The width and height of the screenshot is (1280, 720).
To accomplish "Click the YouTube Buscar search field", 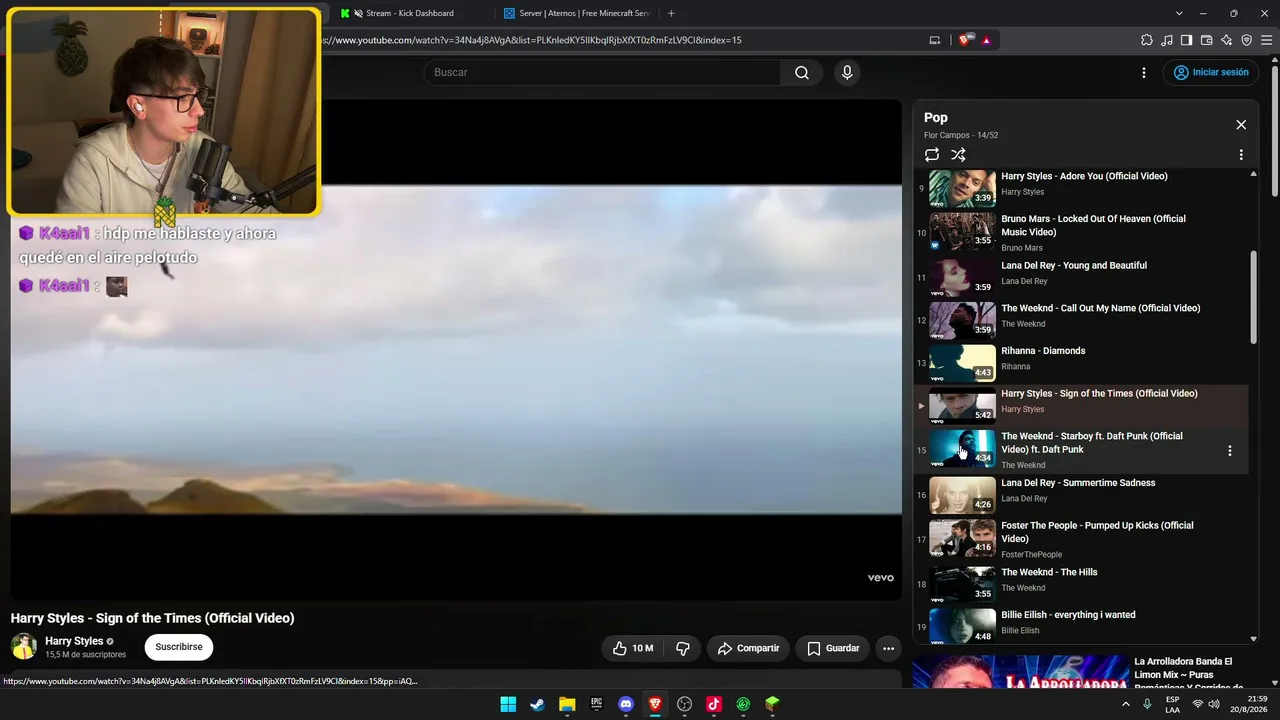I will tap(603, 72).
